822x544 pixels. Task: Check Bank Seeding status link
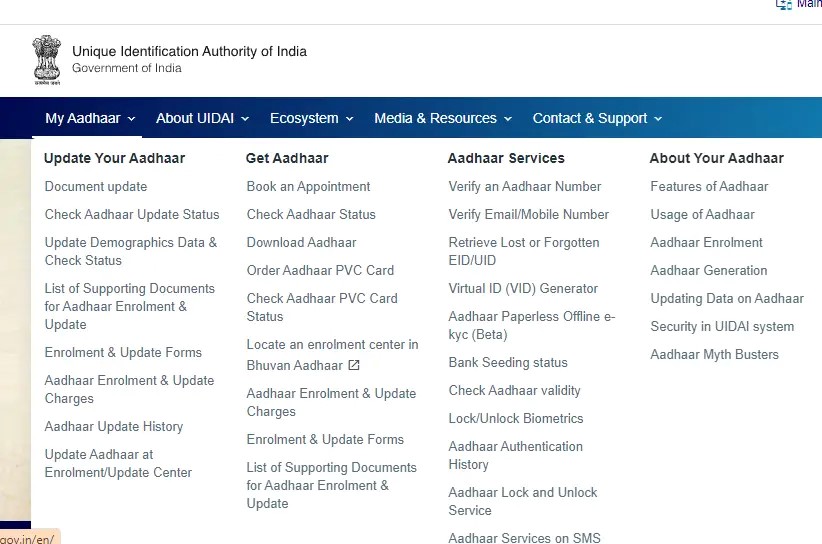(508, 363)
